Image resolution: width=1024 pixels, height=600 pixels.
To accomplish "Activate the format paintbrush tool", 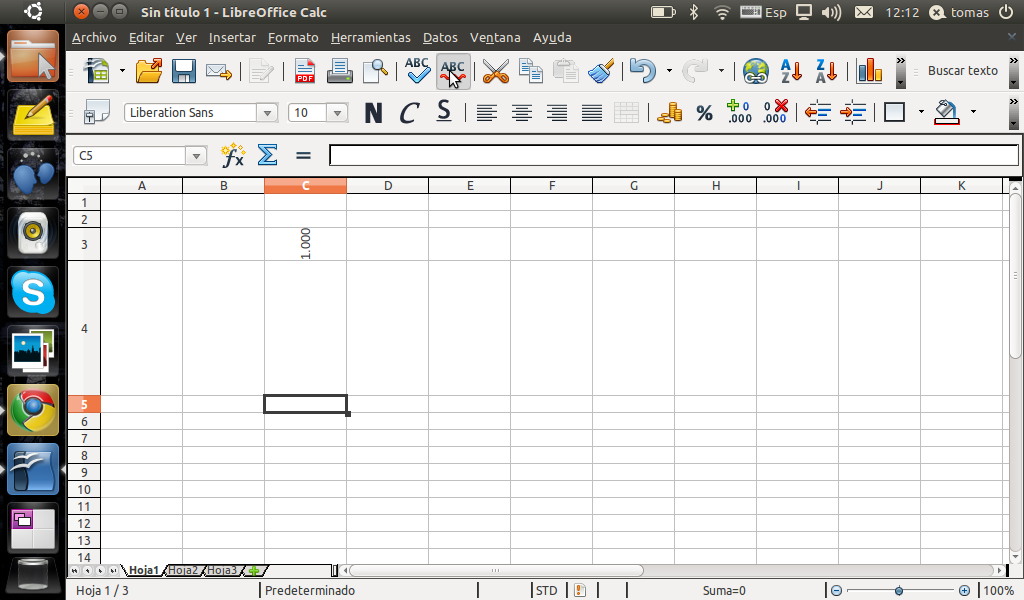I will 601,71.
